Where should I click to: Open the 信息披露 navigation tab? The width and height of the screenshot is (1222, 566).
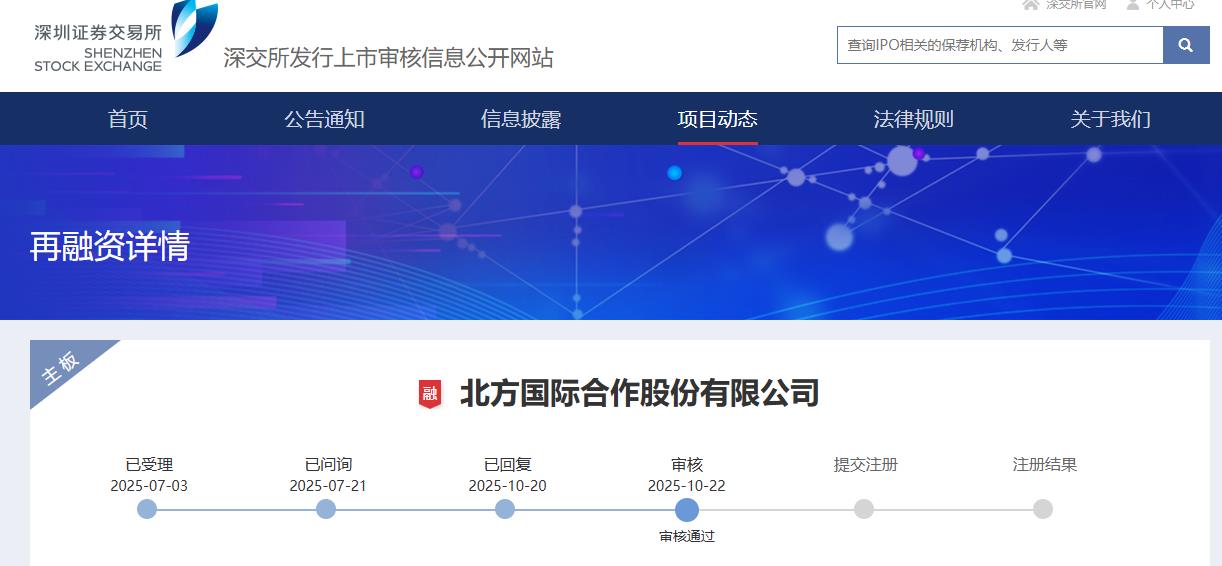click(521, 119)
